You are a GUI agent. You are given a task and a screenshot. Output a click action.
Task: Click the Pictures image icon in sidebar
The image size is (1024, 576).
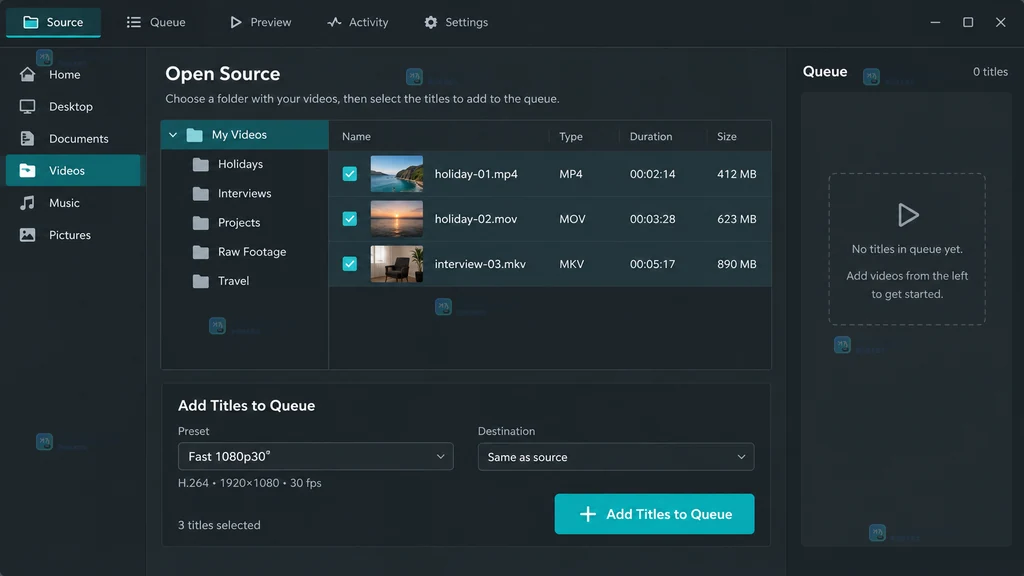tap(27, 235)
